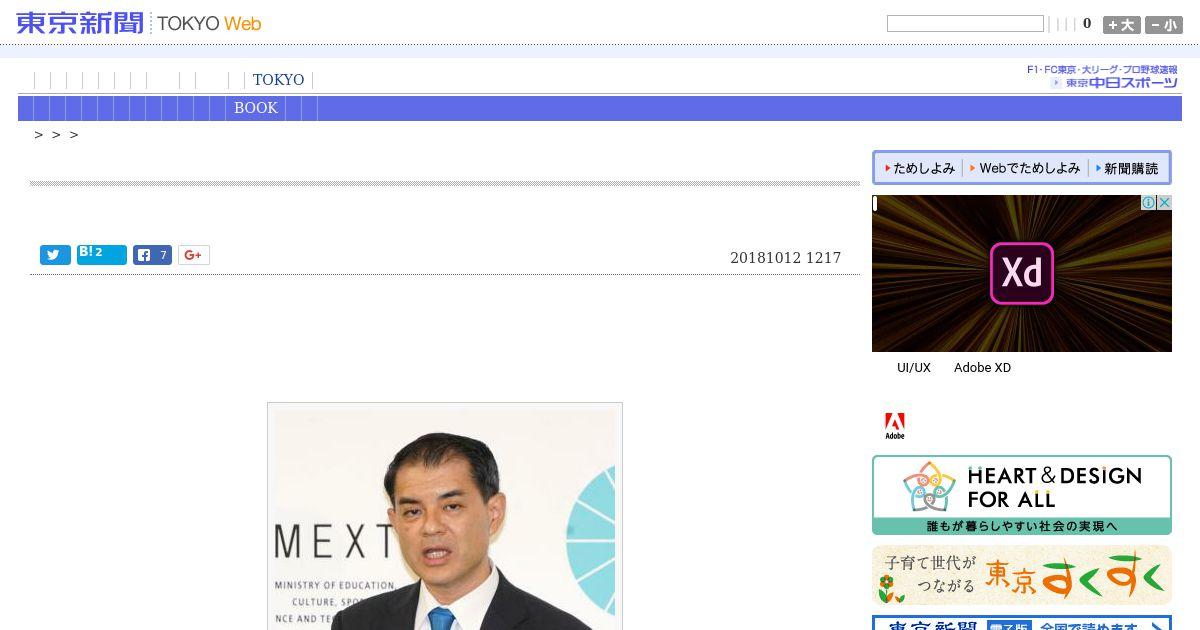Open 東京すくすく parenting banner
This screenshot has height=630, width=1200.
(1022, 575)
